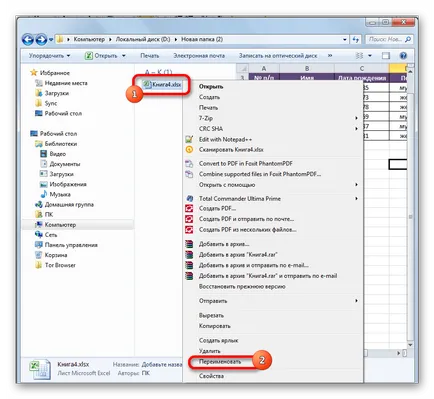Click the Музыка note icon
The width and height of the screenshot is (434, 399).
pos(43,194)
